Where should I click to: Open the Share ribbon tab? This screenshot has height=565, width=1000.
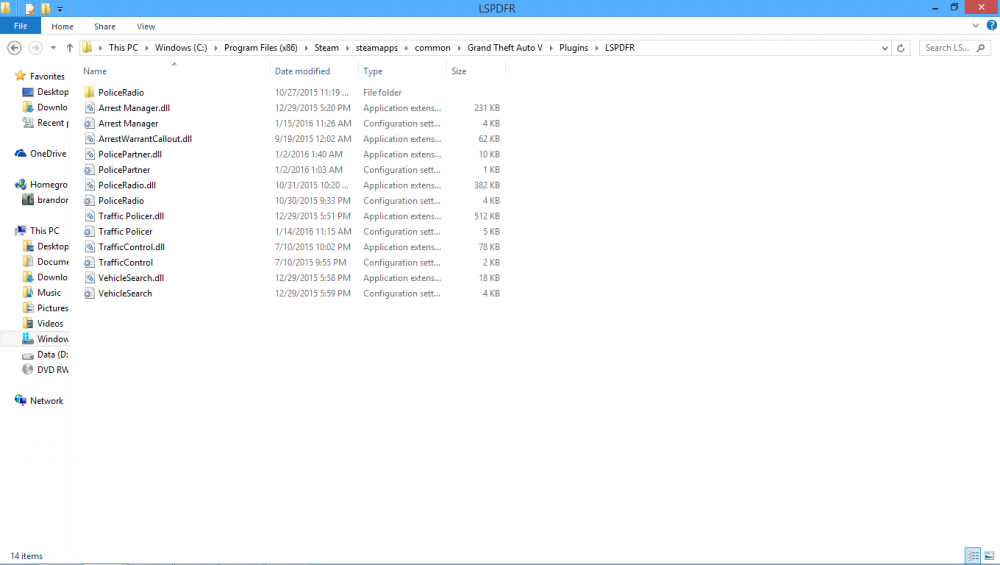105,27
